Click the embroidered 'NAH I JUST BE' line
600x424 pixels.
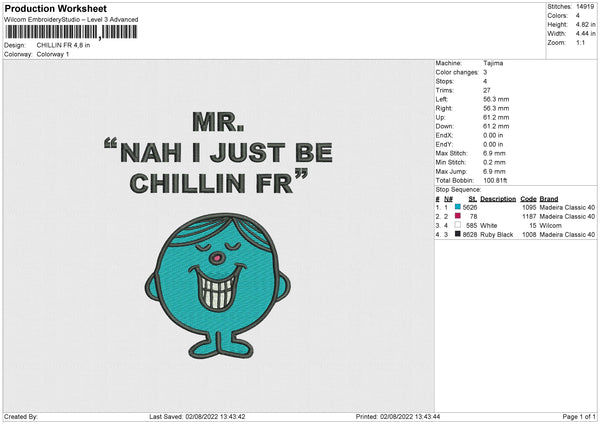click(218, 152)
